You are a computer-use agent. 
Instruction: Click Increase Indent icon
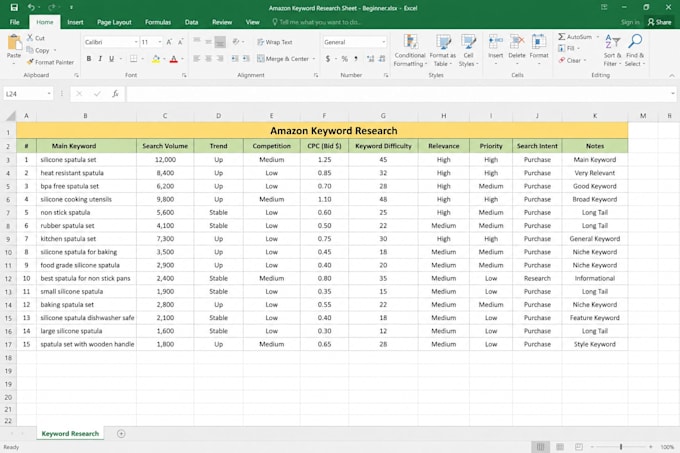pos(246,59)
